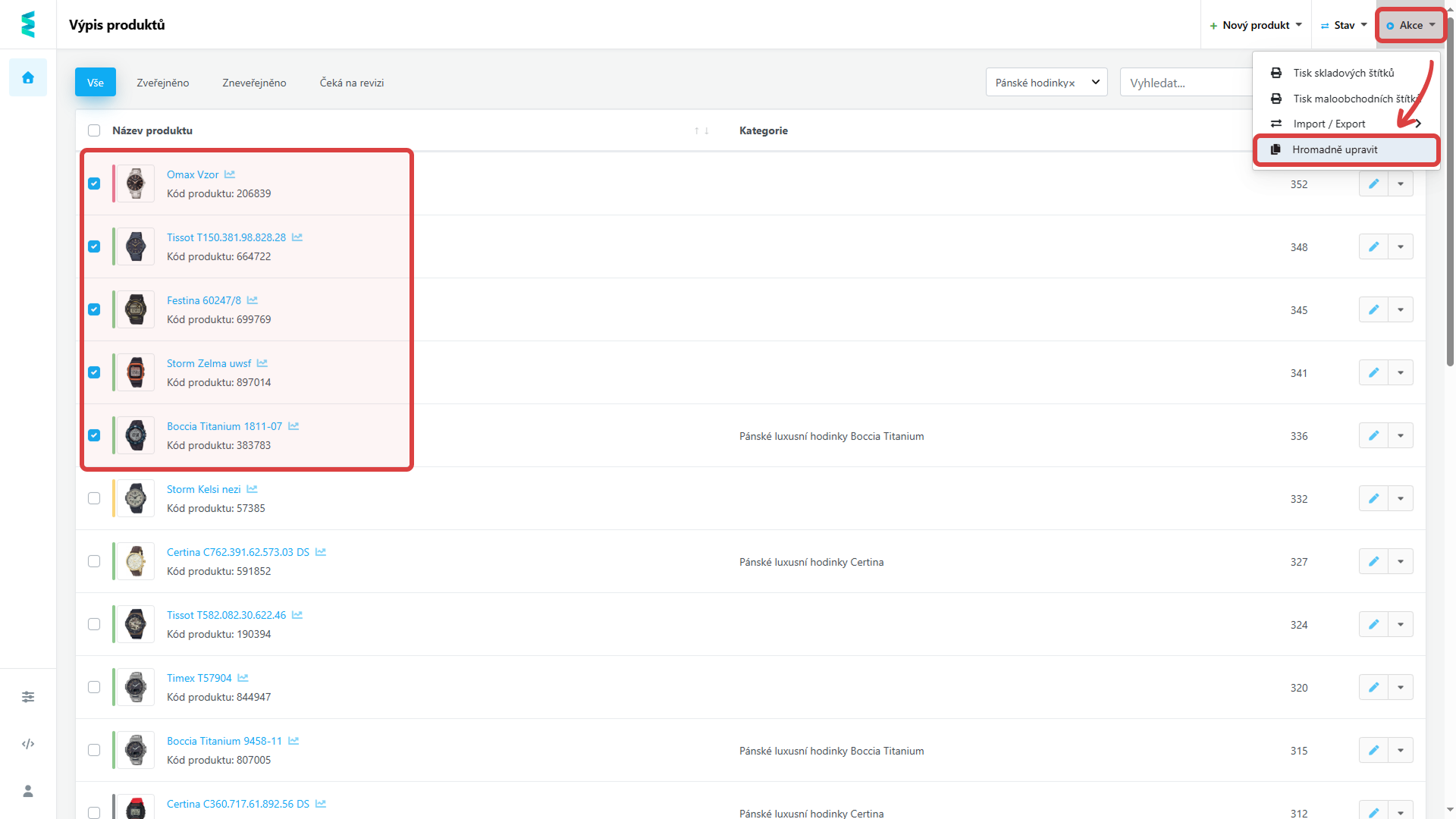
Task: Click the printer icon for Tisk skladových štítků
Action: click(1276, 73)
